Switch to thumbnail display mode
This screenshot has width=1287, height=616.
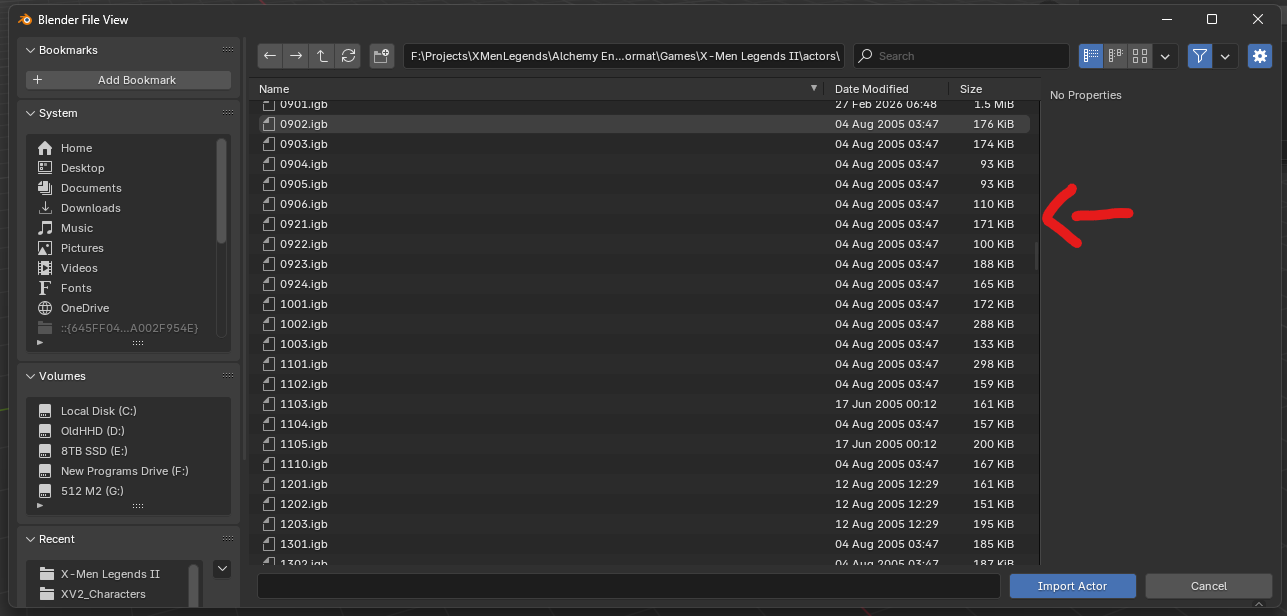(1139, 56)
